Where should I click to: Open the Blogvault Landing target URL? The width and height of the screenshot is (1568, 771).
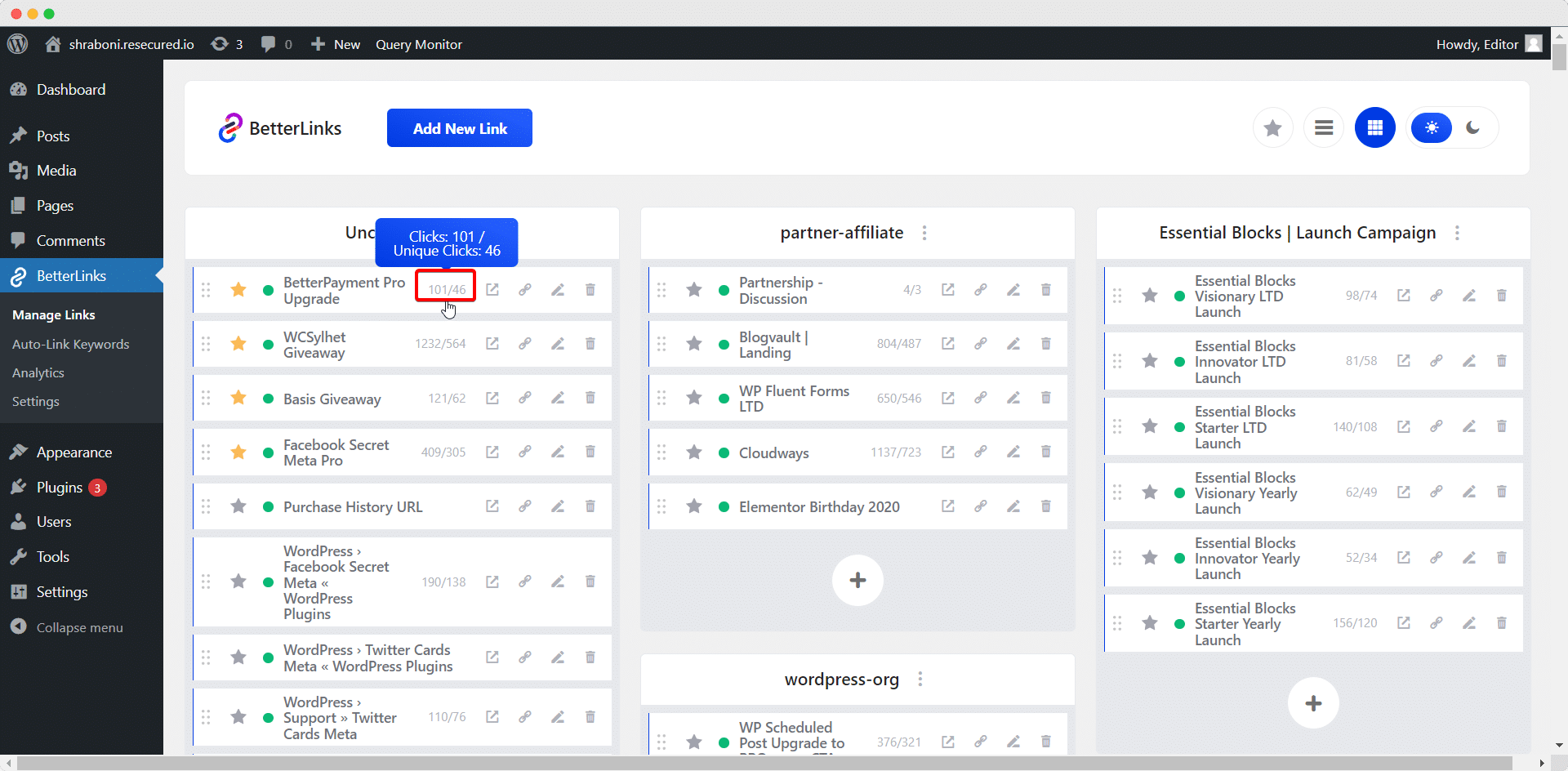[x=947, y=344]
